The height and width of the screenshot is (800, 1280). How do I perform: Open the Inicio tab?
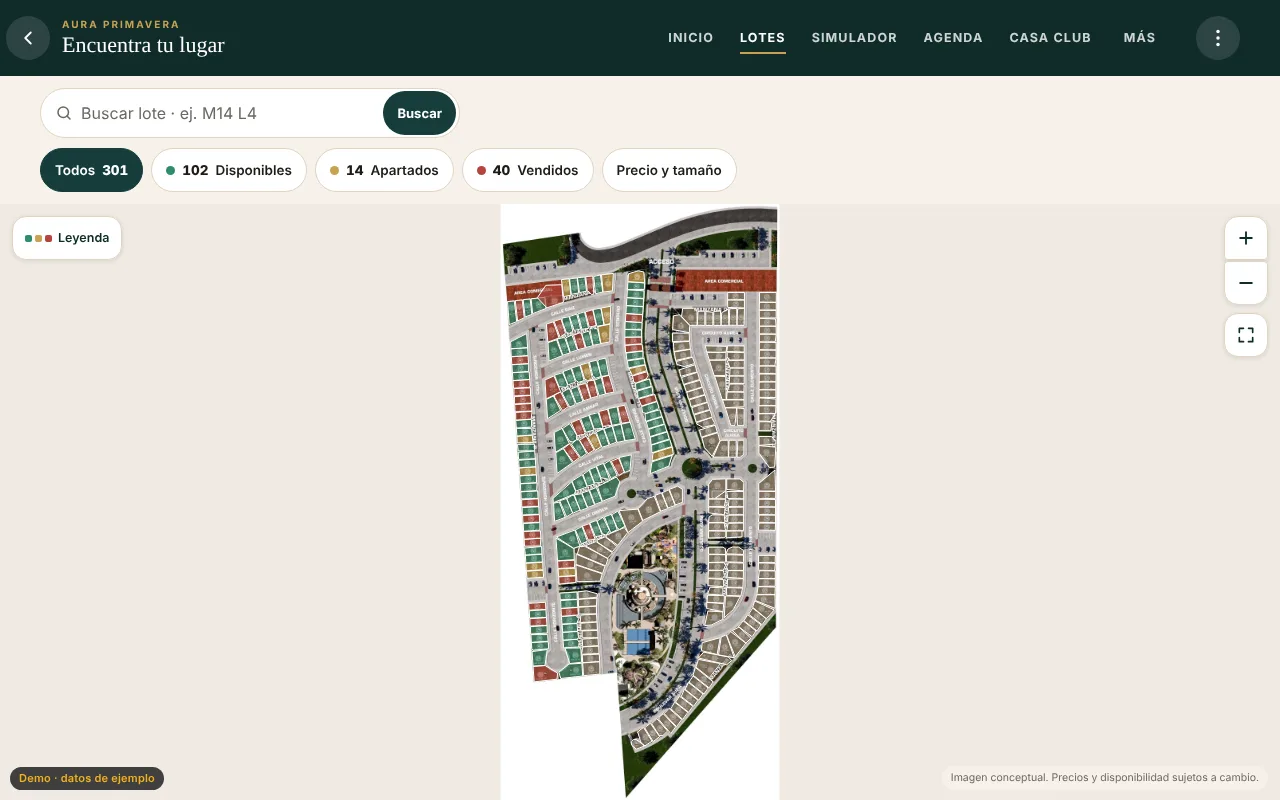(691, 38)
